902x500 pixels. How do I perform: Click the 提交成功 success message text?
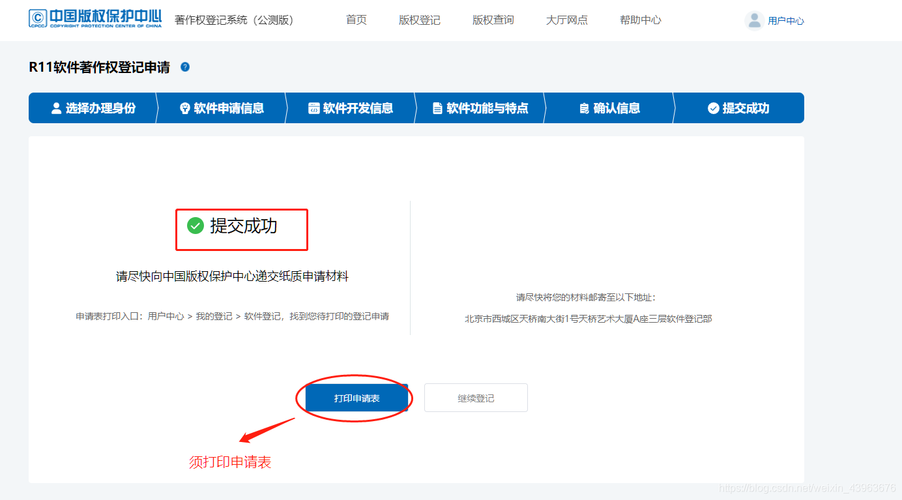pos(243,226)
